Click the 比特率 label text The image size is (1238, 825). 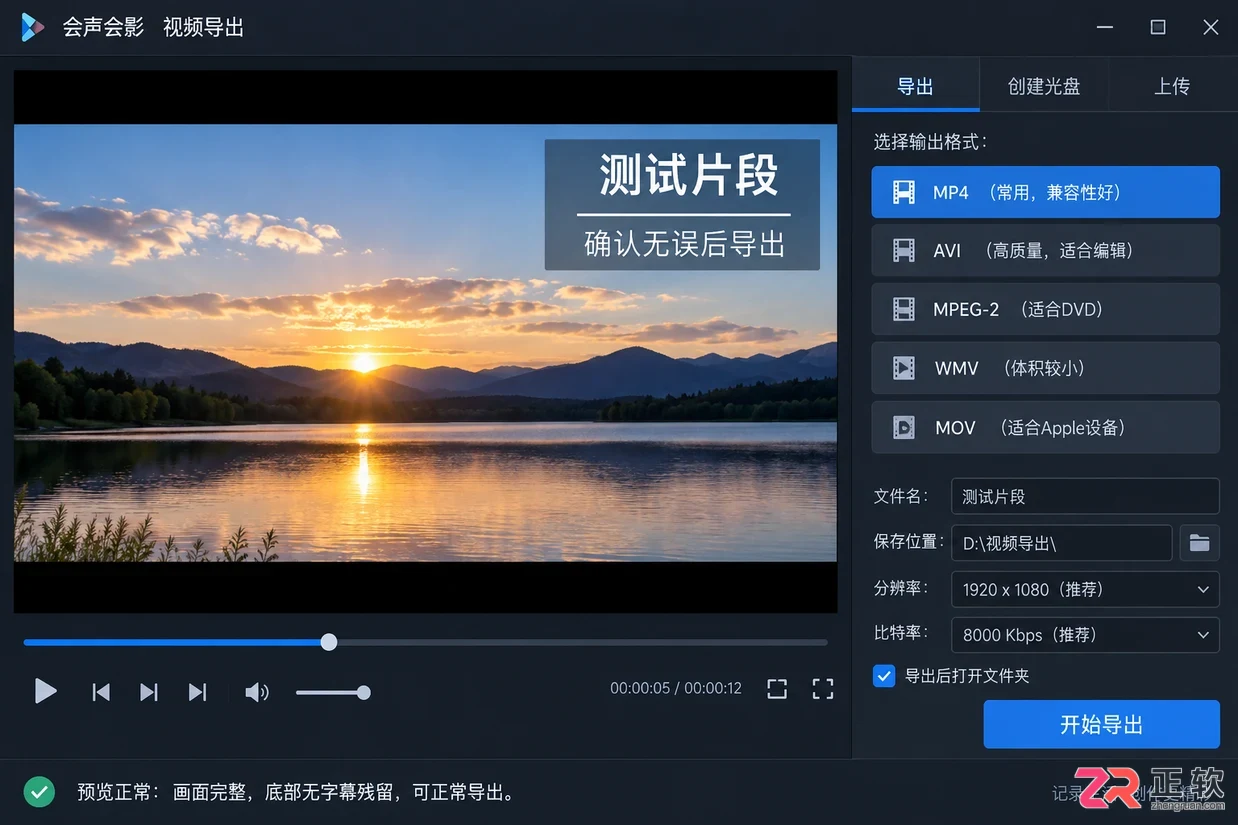pos(901,633)
